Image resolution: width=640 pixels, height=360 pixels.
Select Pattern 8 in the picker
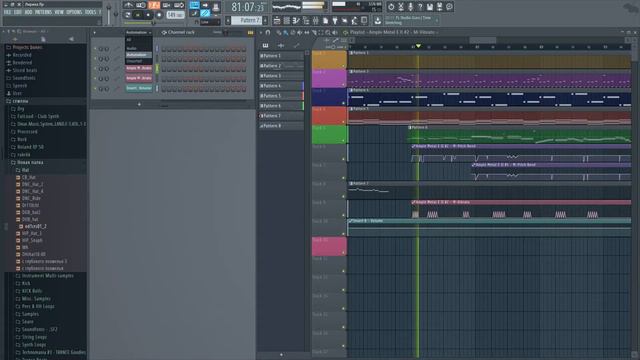click(x=281, y=126)
